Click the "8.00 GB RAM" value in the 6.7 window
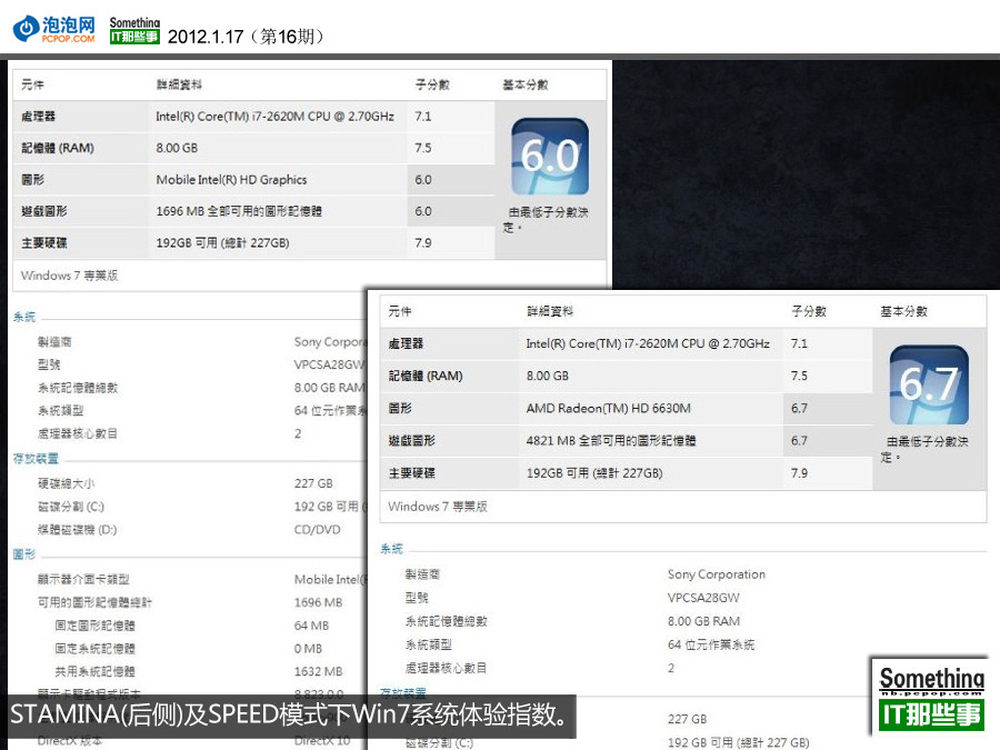The width and height of the screenshot is (1000, 750). 703,621
